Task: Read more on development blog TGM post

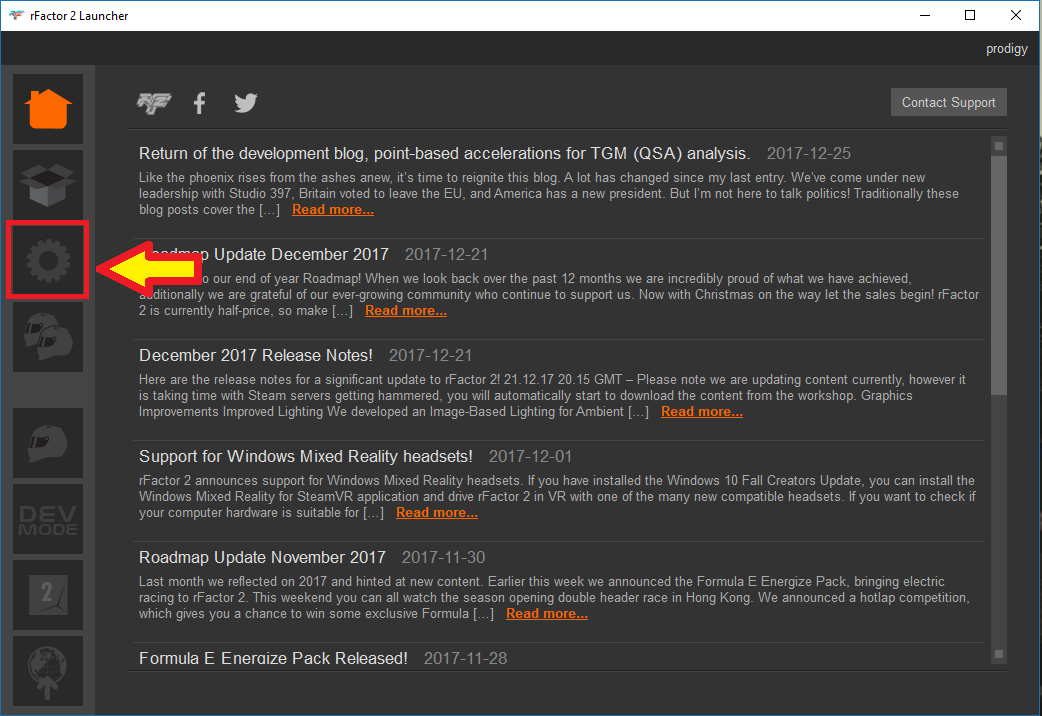Action: [x=333, y=209]
